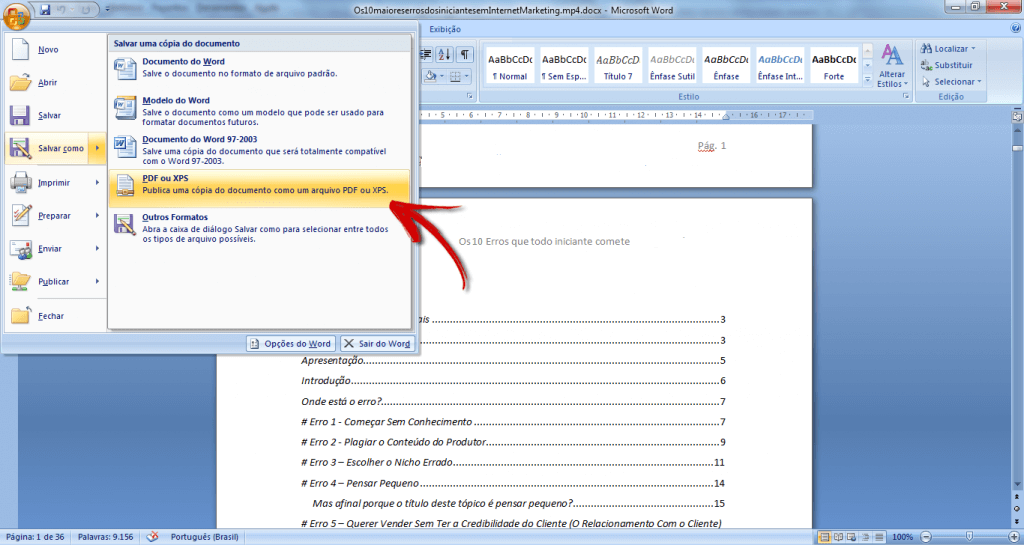The width and height of the screenshot is (1024, 545).
Task: Switch to Print Layout view icon
Action: 825,537
